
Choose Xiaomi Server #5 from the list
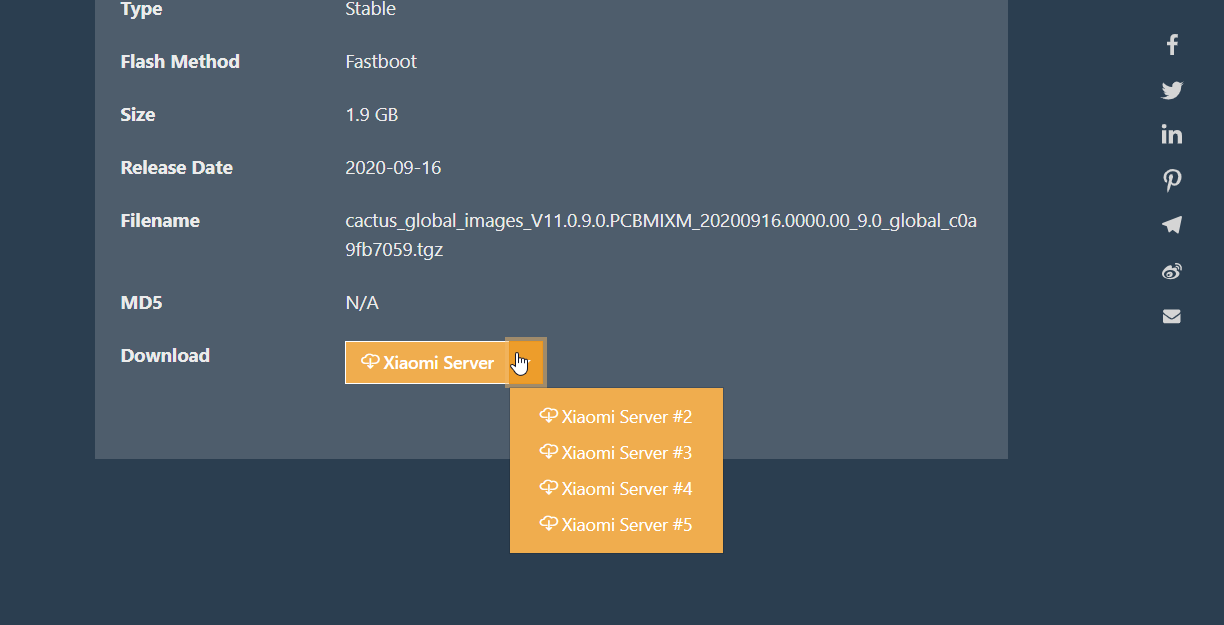point(616,524)
